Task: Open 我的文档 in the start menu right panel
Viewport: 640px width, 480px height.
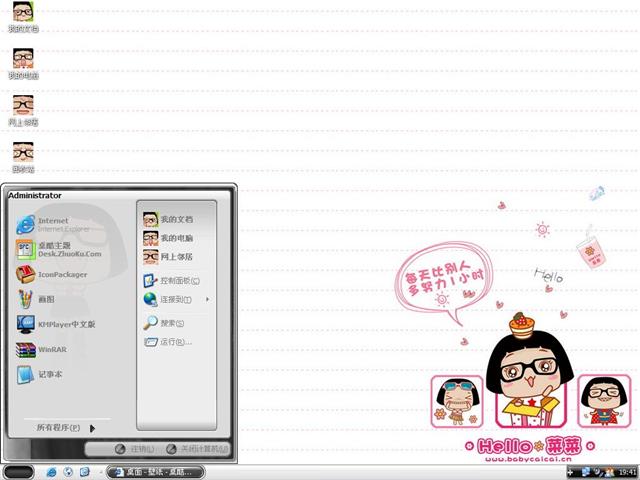Action: click(x=168, y=219)
